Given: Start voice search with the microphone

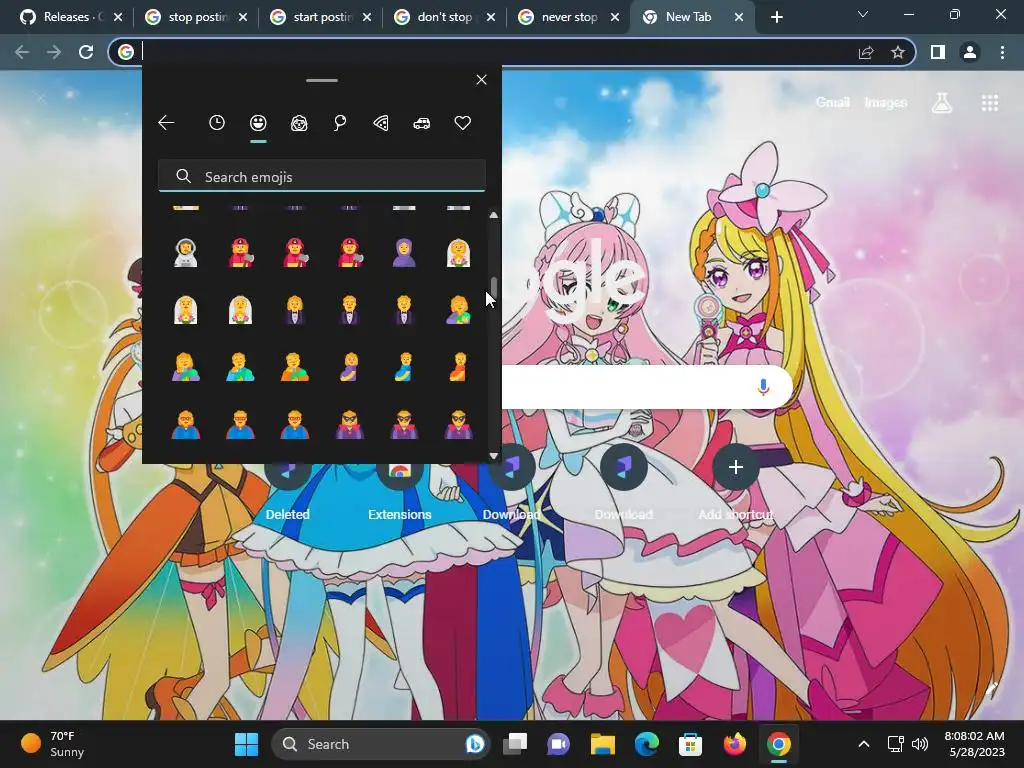Looking at the screenshot, I should point(763,387).
